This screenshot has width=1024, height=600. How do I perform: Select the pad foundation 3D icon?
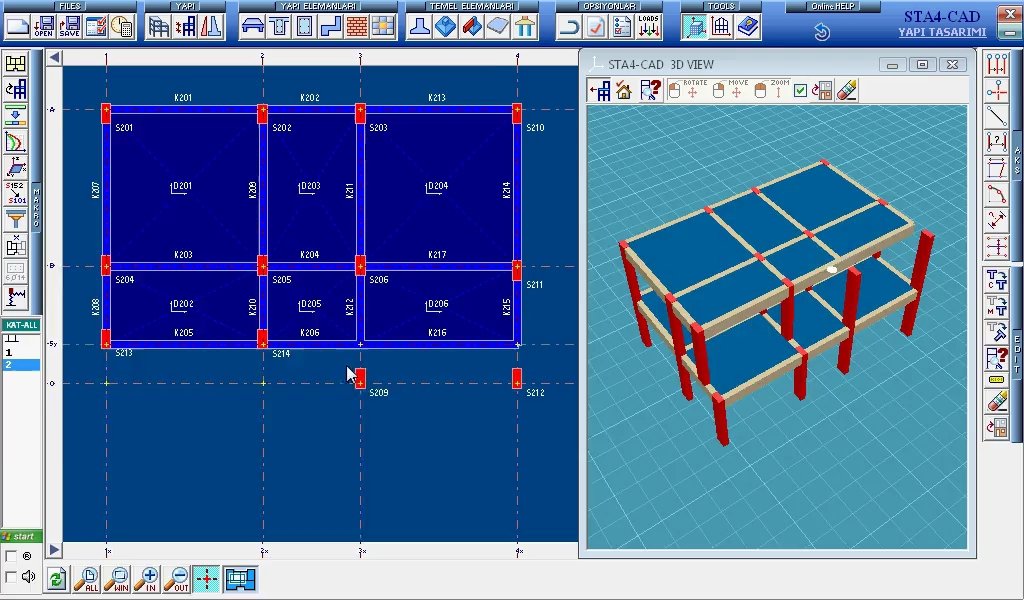pos(445,27)
